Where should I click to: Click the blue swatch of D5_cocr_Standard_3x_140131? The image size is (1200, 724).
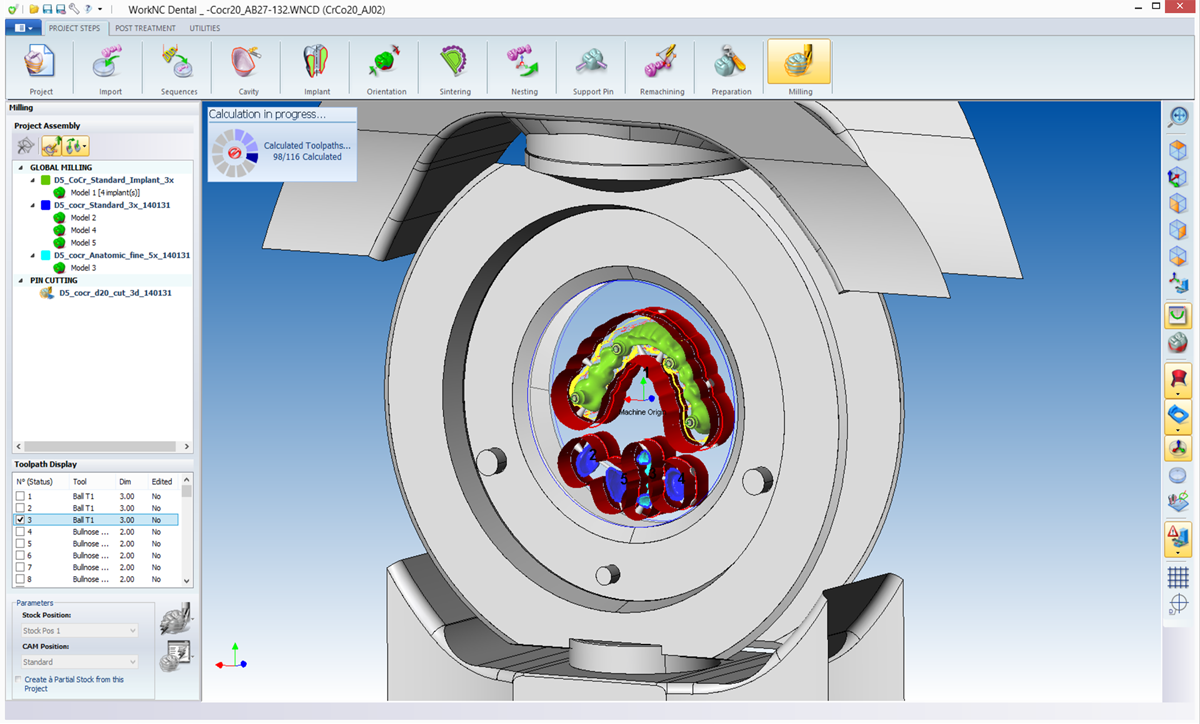click(x=46, y=205)
